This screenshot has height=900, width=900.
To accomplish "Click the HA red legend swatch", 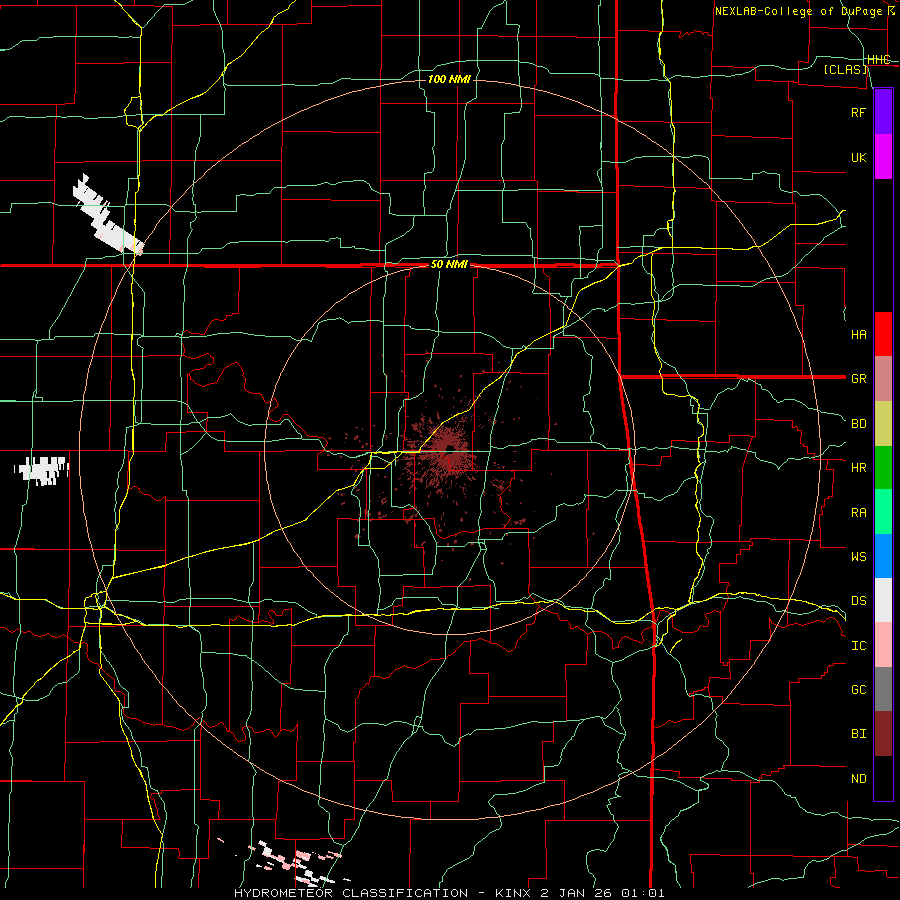I will tap(883, 334).
